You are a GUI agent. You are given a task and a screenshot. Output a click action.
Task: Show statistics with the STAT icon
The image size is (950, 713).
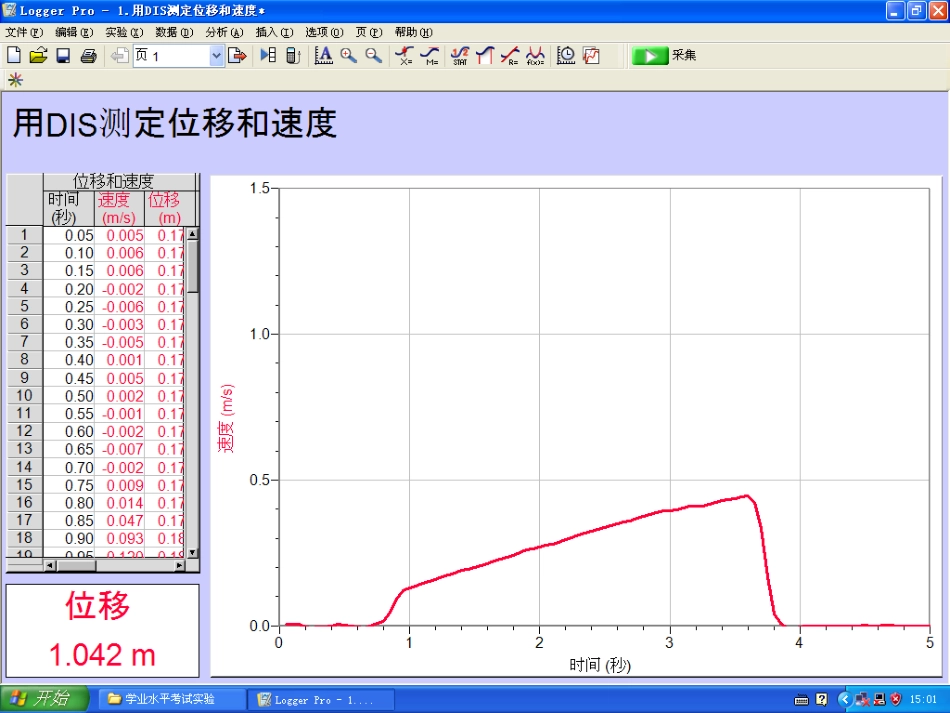click(x=460, y=56)
